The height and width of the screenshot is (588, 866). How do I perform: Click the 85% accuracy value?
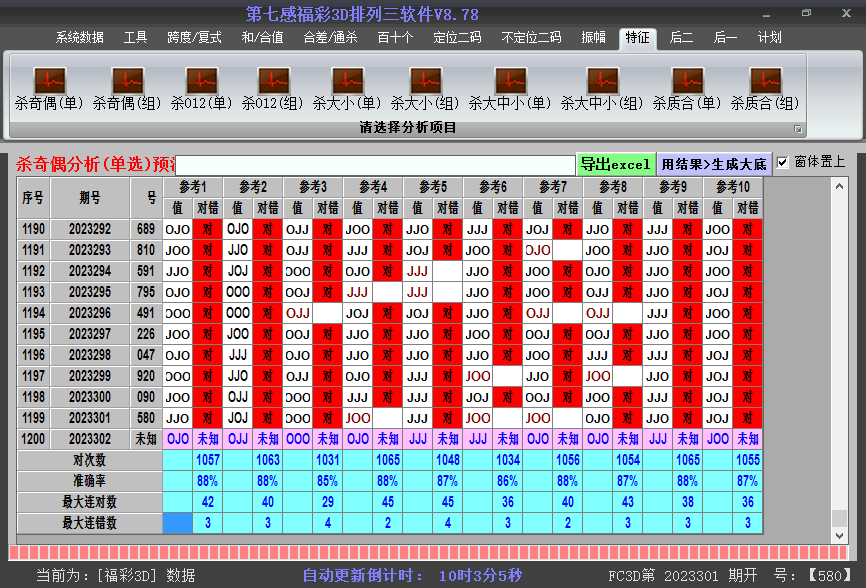pos(328,481)
